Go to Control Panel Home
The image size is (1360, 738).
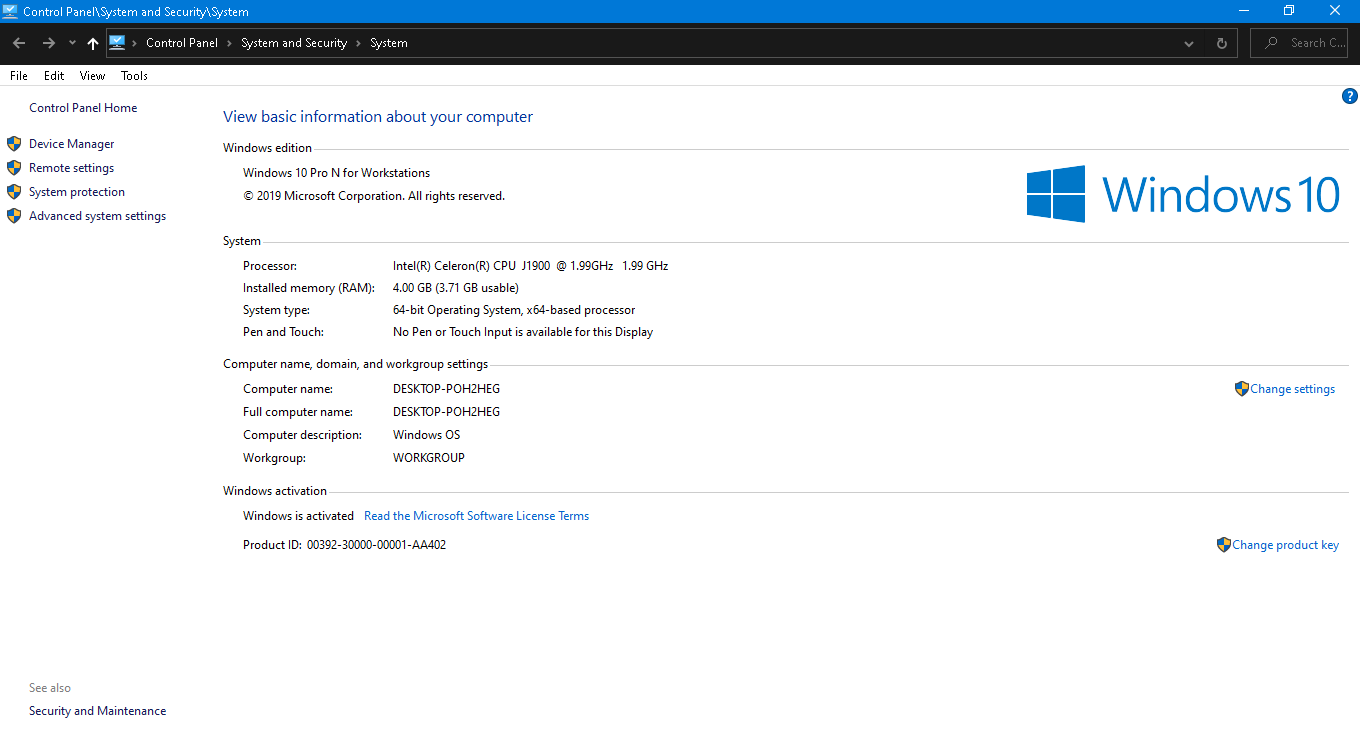click(83, 108)
